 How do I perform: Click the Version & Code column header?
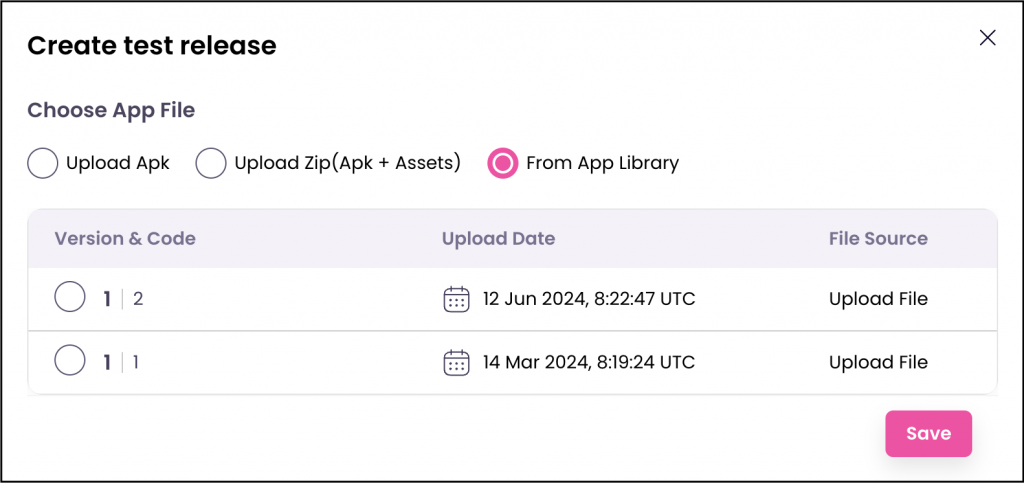125,238
